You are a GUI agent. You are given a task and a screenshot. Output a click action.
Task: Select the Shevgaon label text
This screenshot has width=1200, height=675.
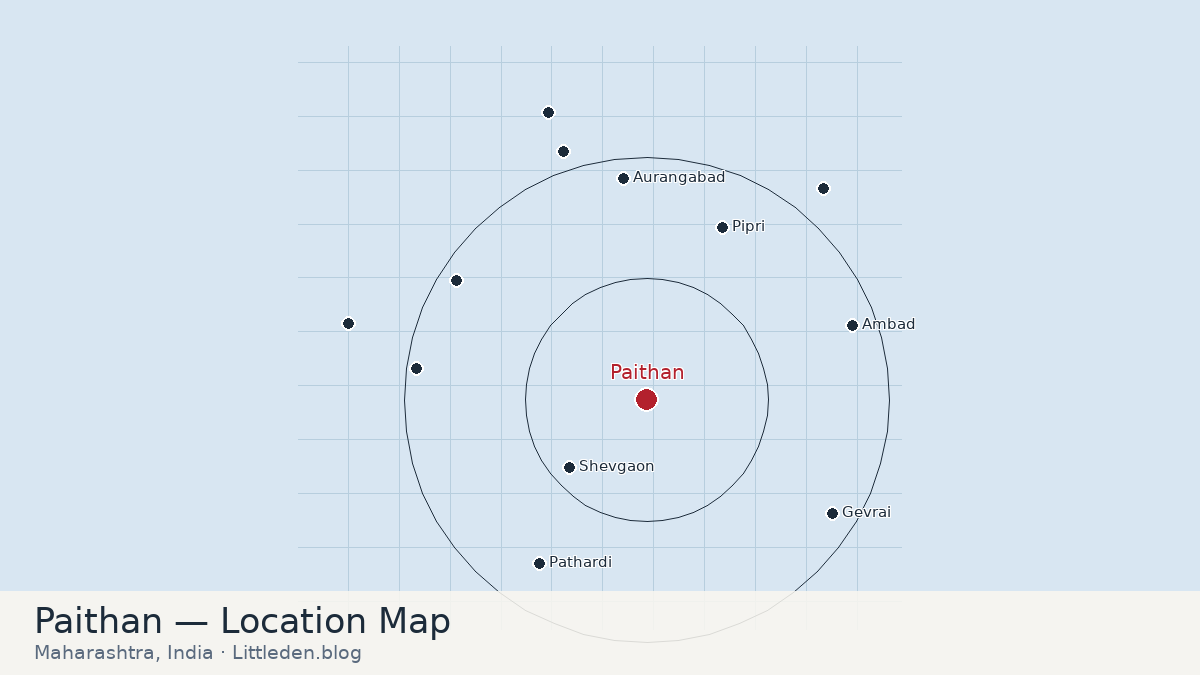pyautogui.click(x=616, y=467)
